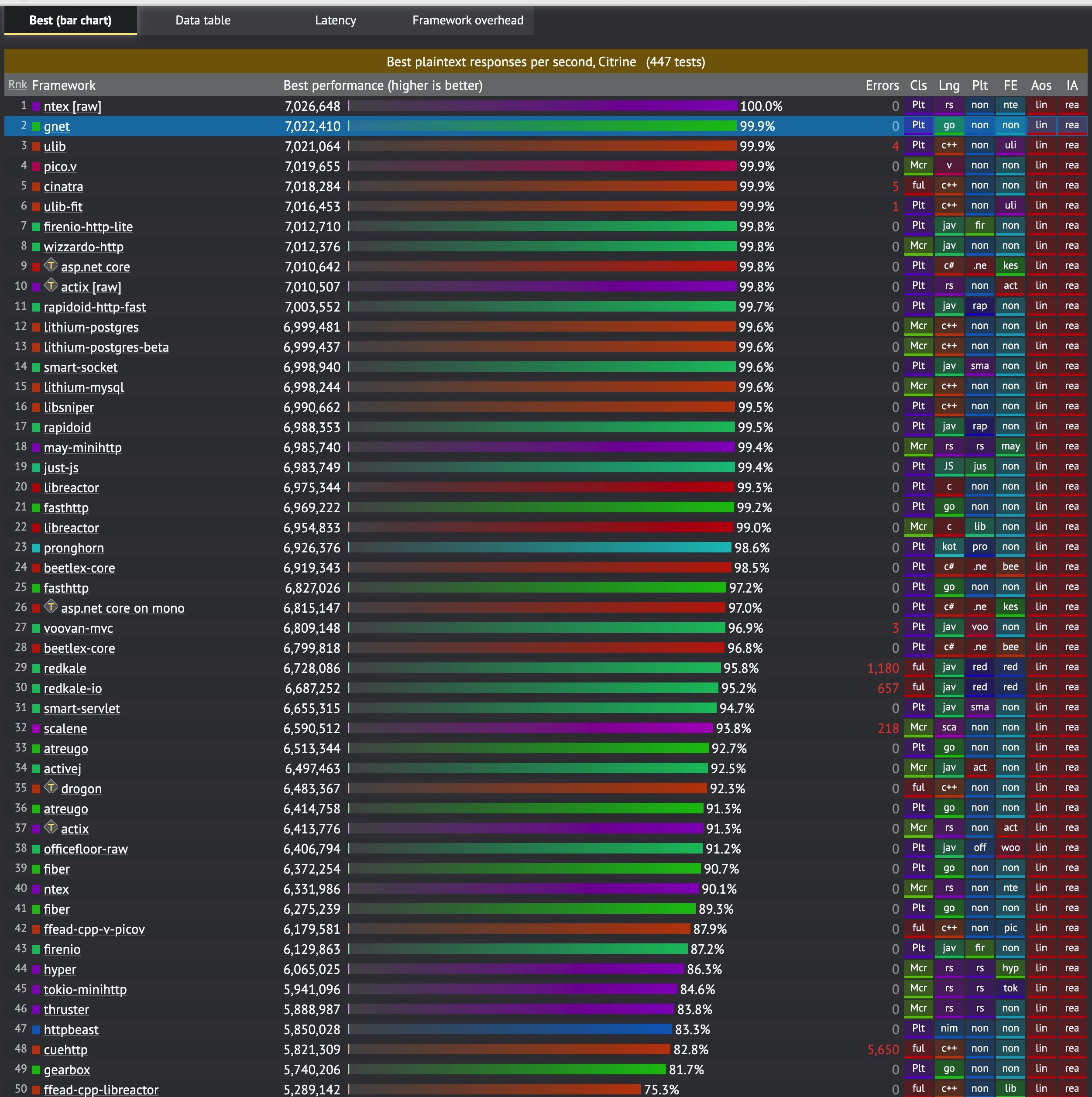Screen dimensions: 1092x1097
Task: Open the ffead-cpp-v-picov link
Action: coord(94,929)
